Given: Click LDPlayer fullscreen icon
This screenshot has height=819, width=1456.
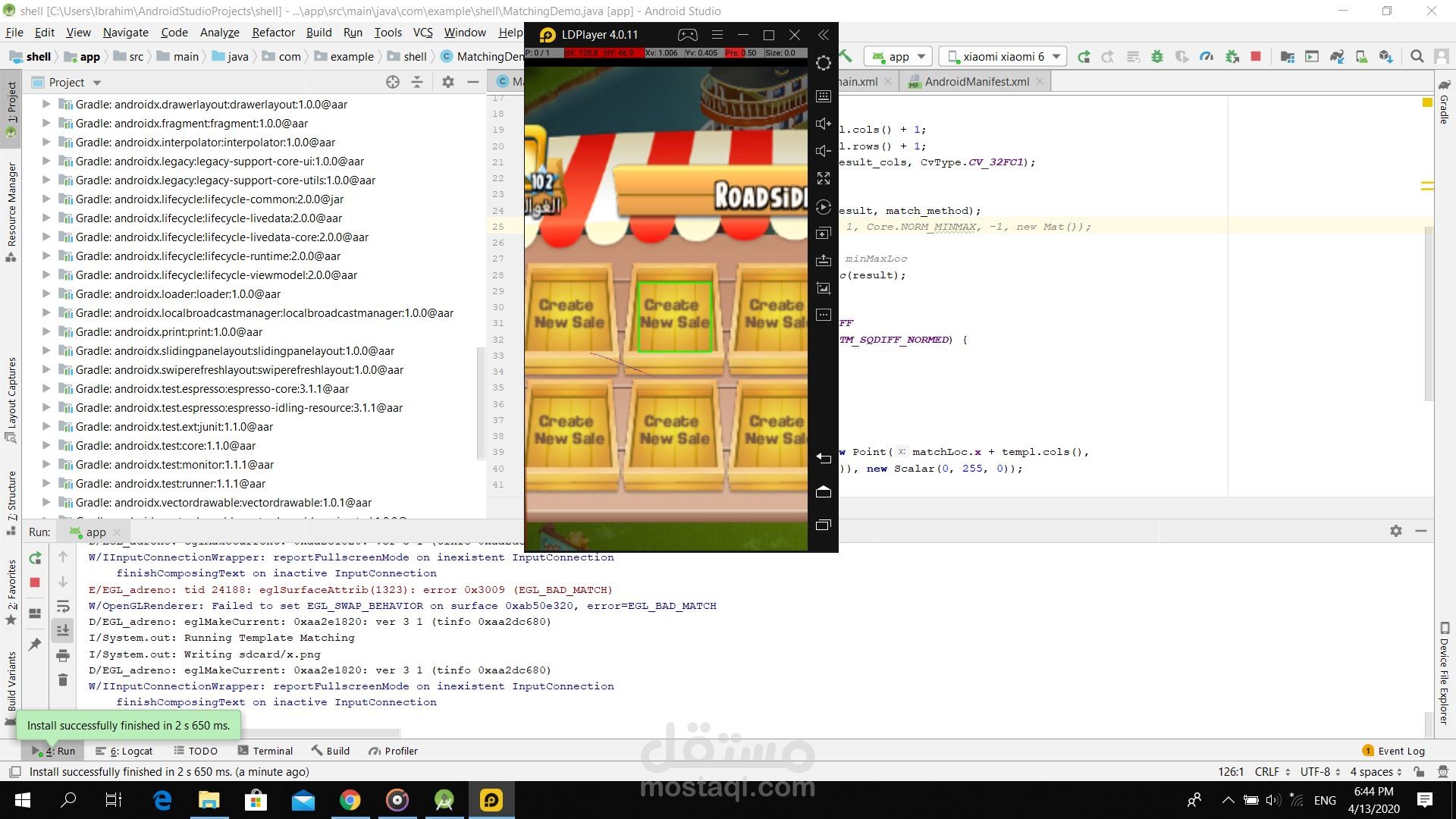Looking at the screenshot, I should coord(823,178).
